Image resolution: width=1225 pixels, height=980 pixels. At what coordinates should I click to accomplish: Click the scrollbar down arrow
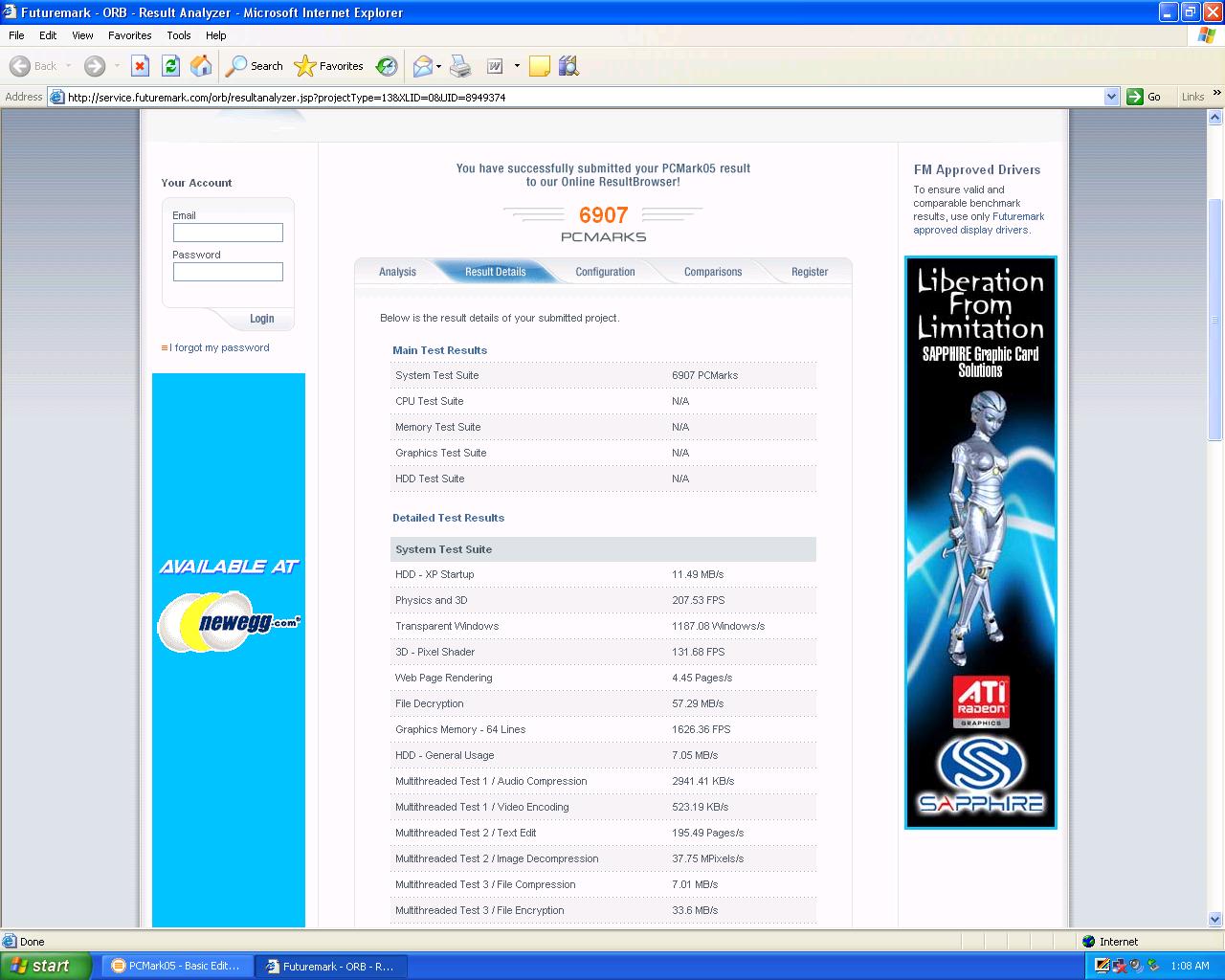(x=1215, y=920)
